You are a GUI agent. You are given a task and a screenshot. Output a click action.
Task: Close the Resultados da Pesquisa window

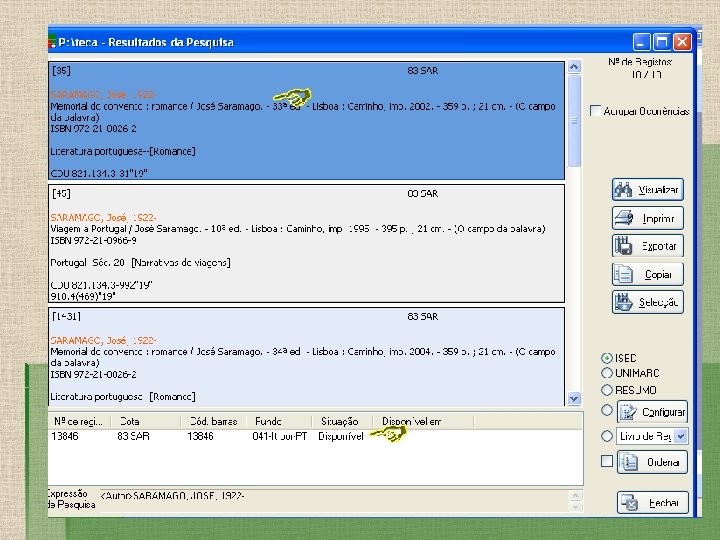(x=682, y=42)
